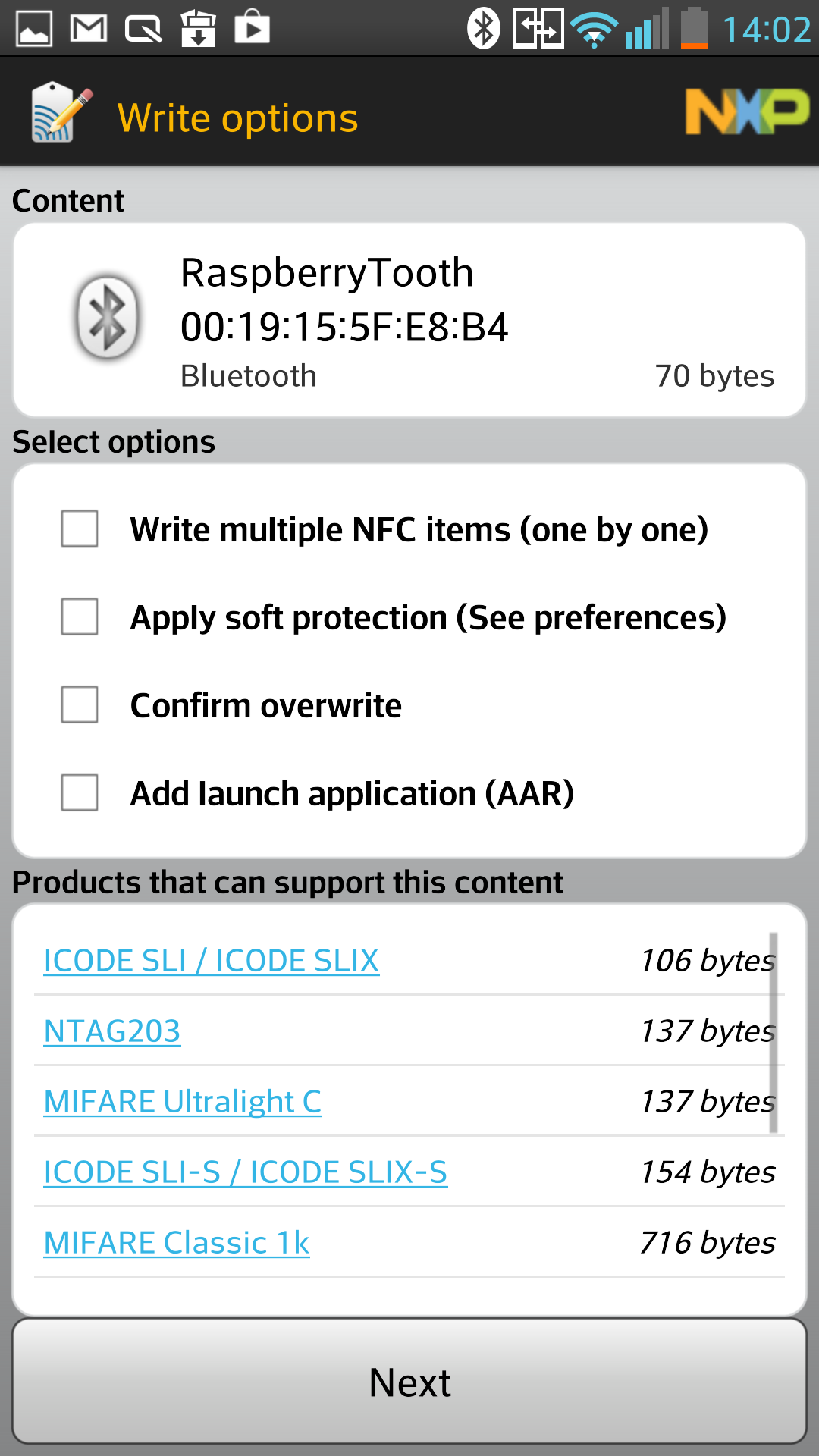Open ICODE SLI-S / ICODE SLIX-S link
The width and height of the screenshot is (819, 1456).
point(246,1172)
